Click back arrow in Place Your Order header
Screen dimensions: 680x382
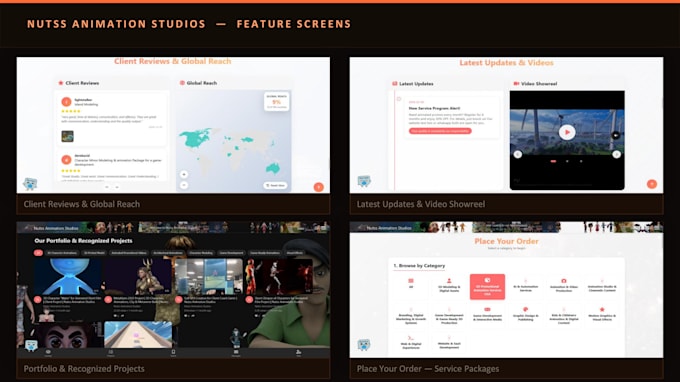pos(360,227)
